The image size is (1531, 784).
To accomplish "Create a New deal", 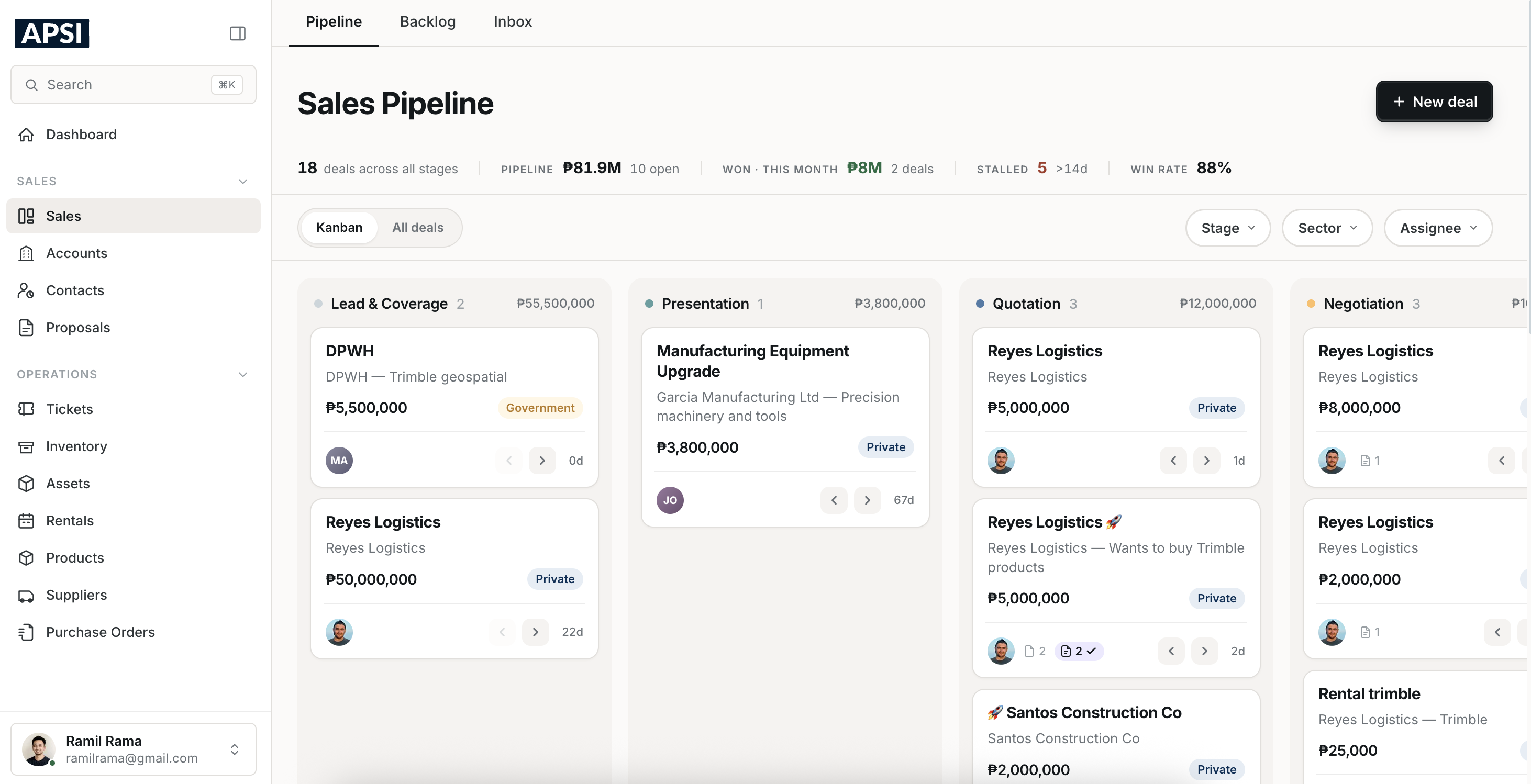I will [1434, 102].
